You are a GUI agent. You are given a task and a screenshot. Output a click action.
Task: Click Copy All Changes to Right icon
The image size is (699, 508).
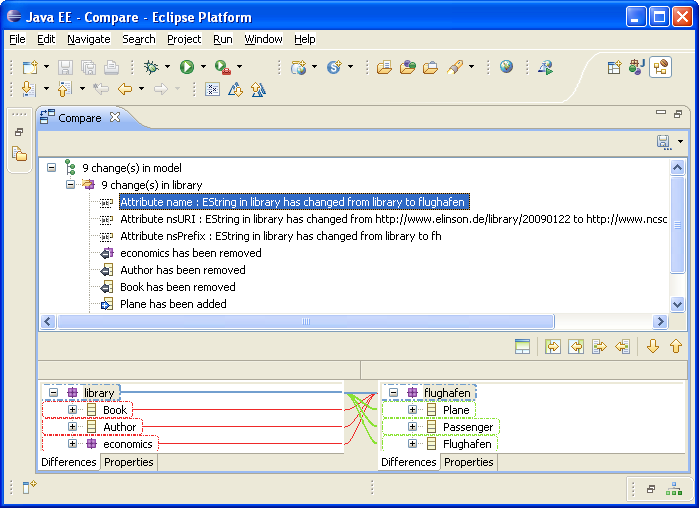coord(553,346)
